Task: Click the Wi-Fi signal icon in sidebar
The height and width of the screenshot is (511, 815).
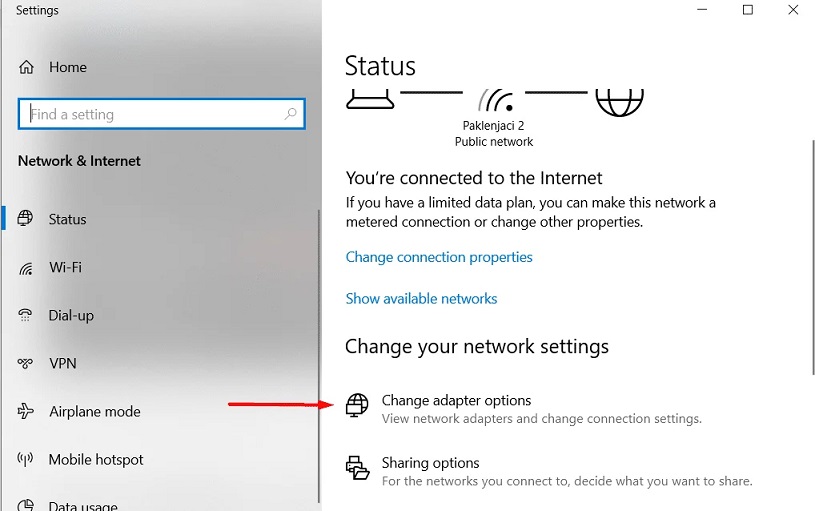Action: click(25, 268)
